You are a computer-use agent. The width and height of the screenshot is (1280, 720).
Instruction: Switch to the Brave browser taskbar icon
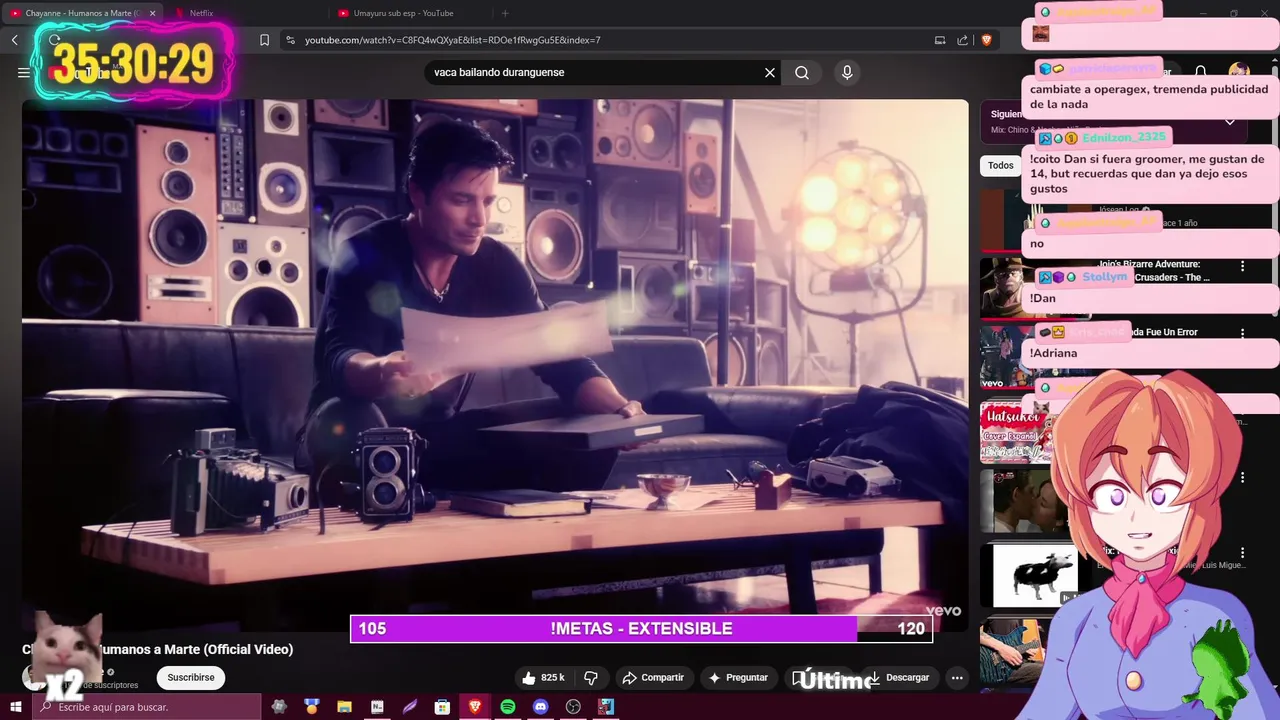[x=475, y=707]
